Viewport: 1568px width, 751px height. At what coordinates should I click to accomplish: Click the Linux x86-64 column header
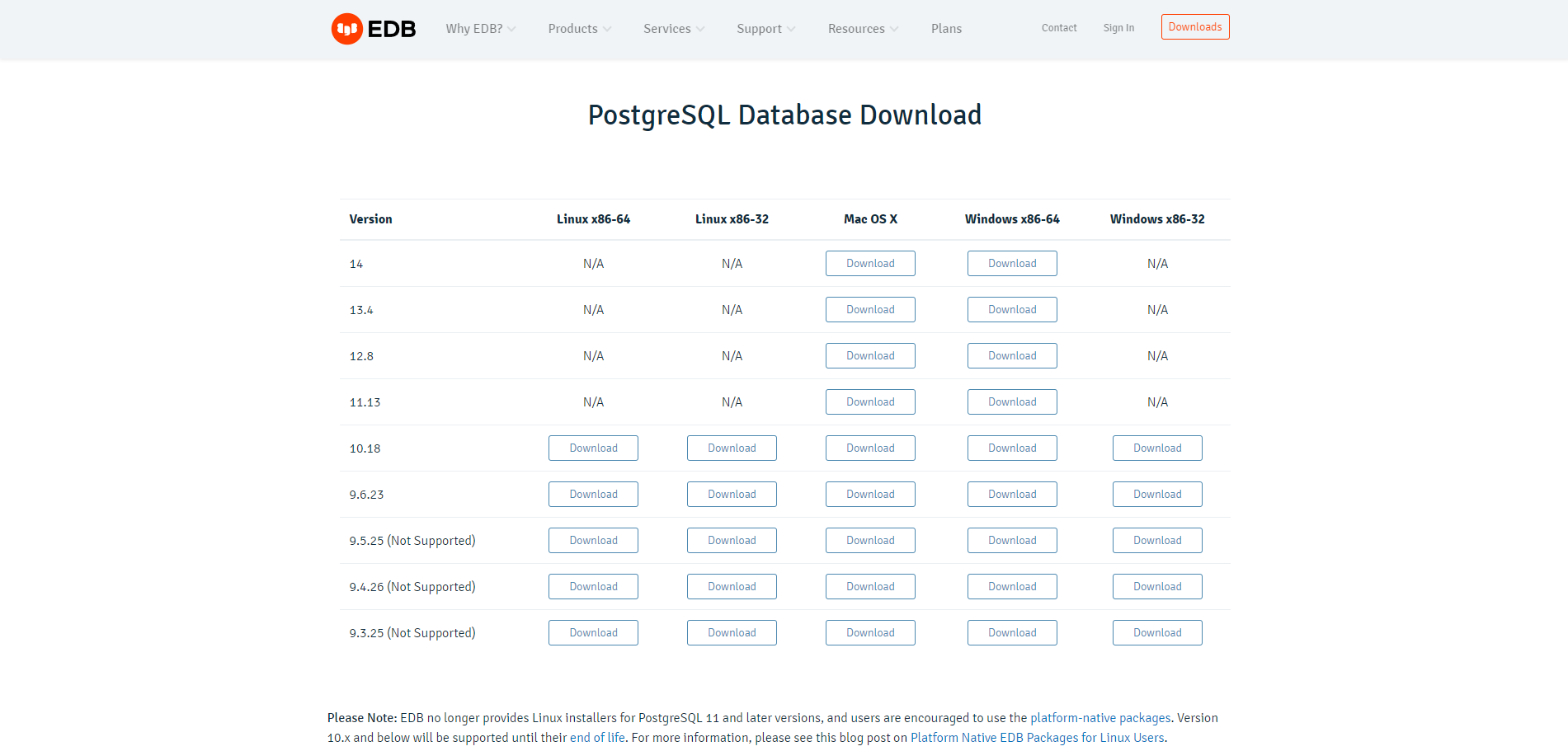[593, 219]
